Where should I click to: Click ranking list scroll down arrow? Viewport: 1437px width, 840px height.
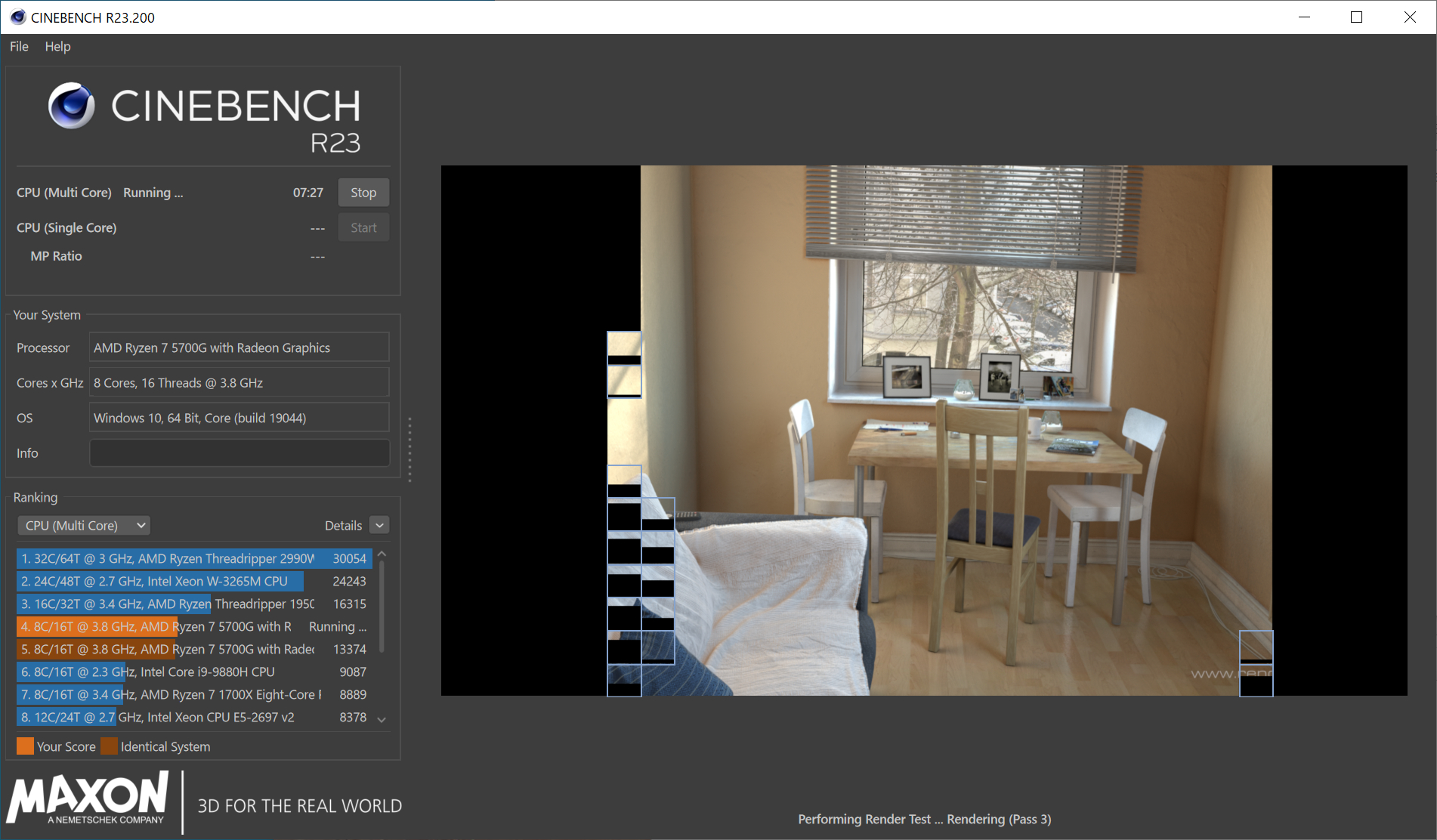382,719
